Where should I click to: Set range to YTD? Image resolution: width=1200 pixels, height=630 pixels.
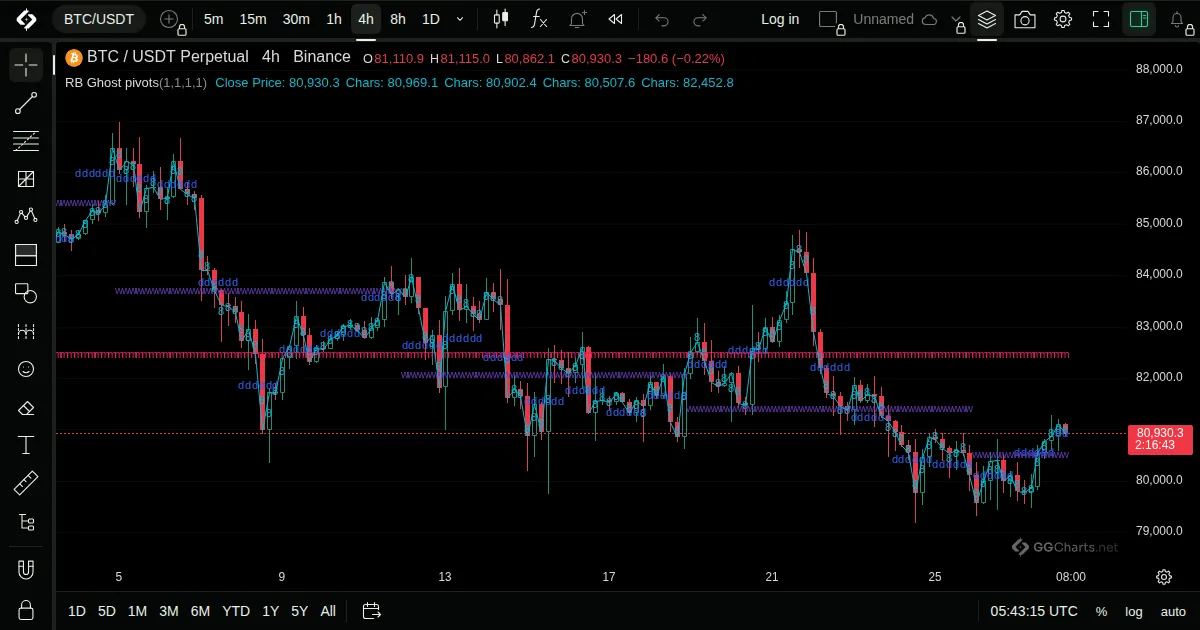pyautogui.click(x=236, y=611)
